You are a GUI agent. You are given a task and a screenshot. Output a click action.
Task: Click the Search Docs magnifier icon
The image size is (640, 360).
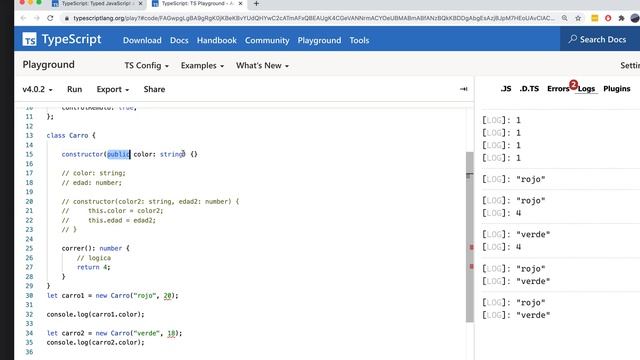(x=573, y=39)
